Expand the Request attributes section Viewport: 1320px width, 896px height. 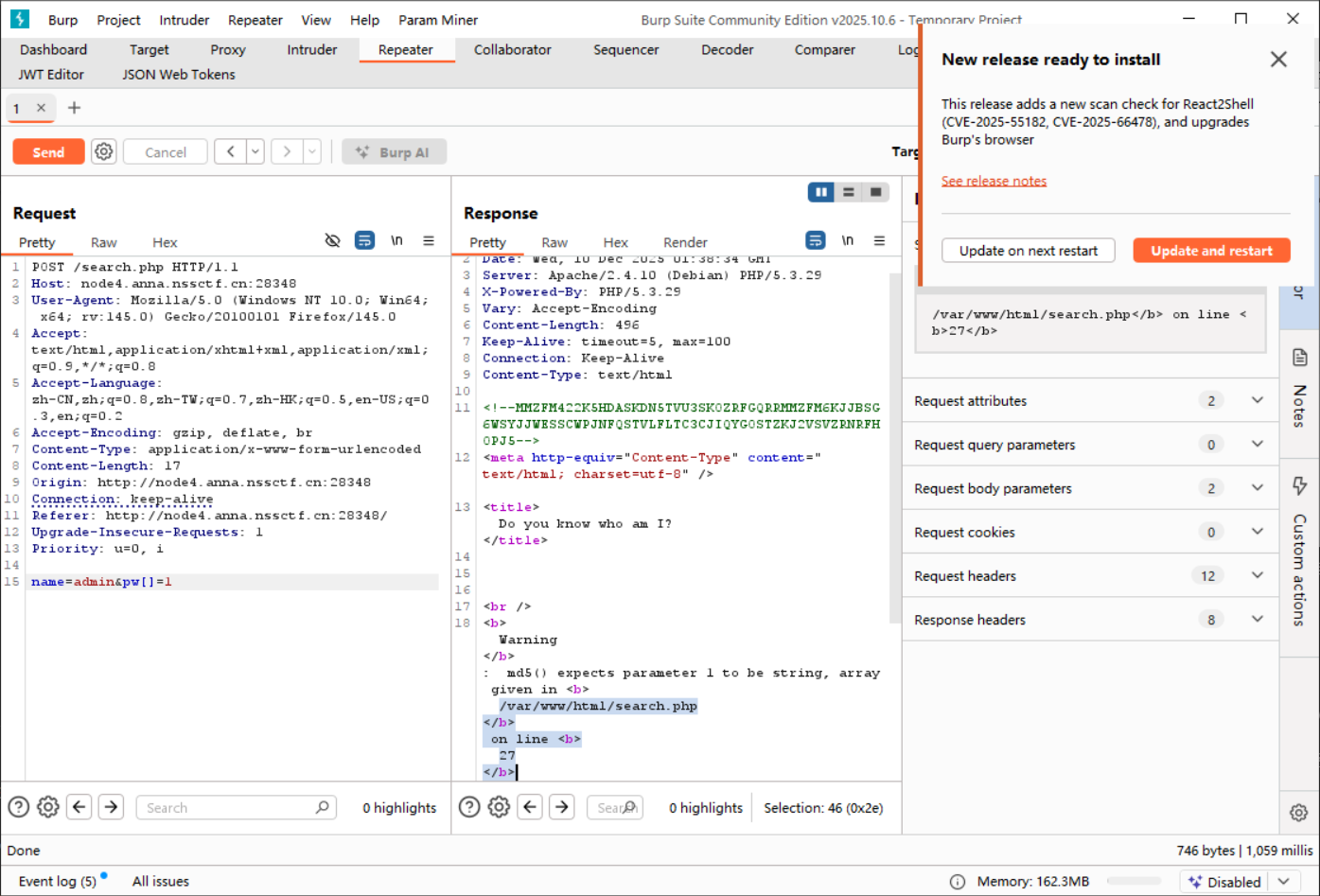click(1257, 400)
